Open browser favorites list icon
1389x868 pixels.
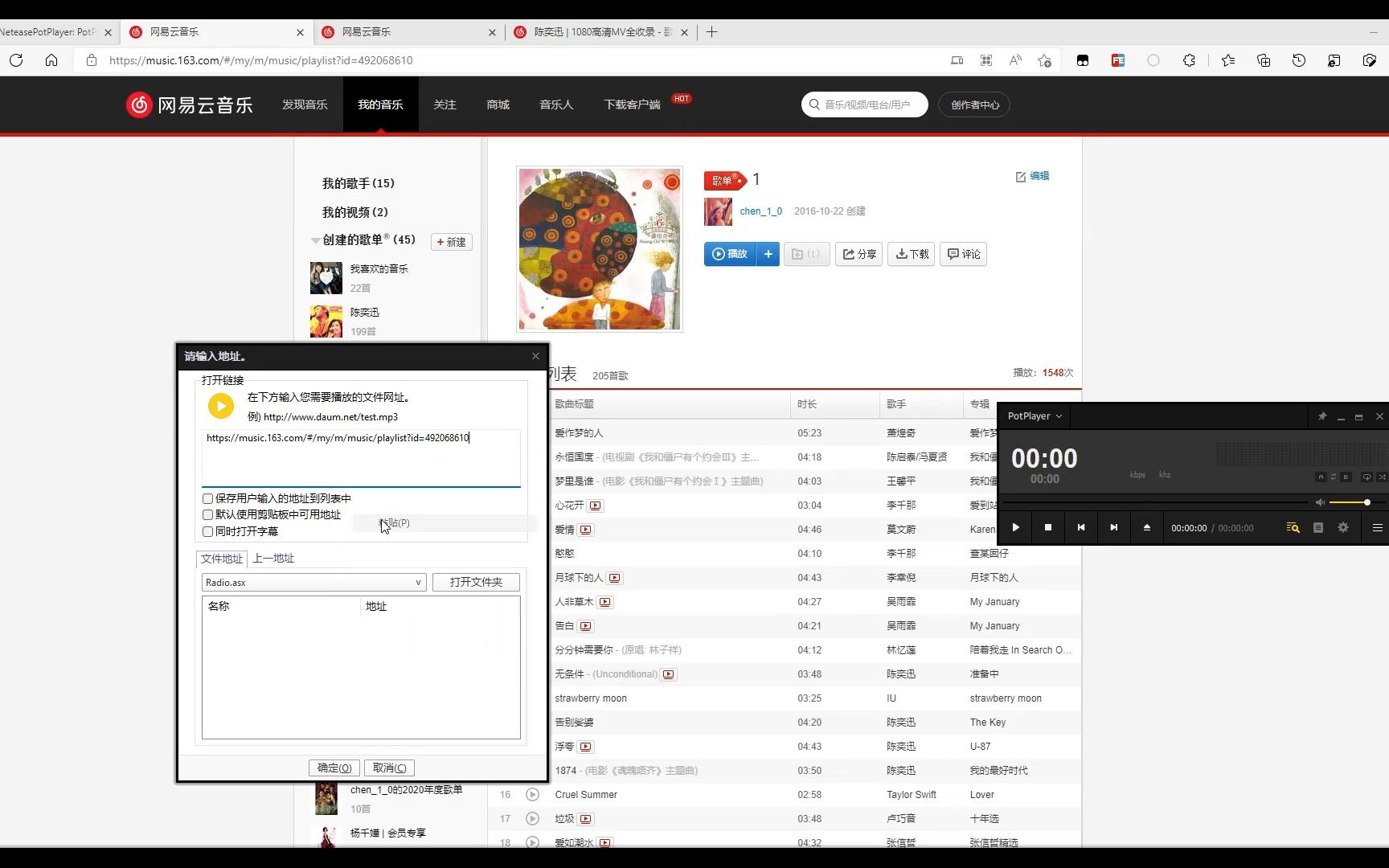pyautogui.click(x=1228, y=60)
